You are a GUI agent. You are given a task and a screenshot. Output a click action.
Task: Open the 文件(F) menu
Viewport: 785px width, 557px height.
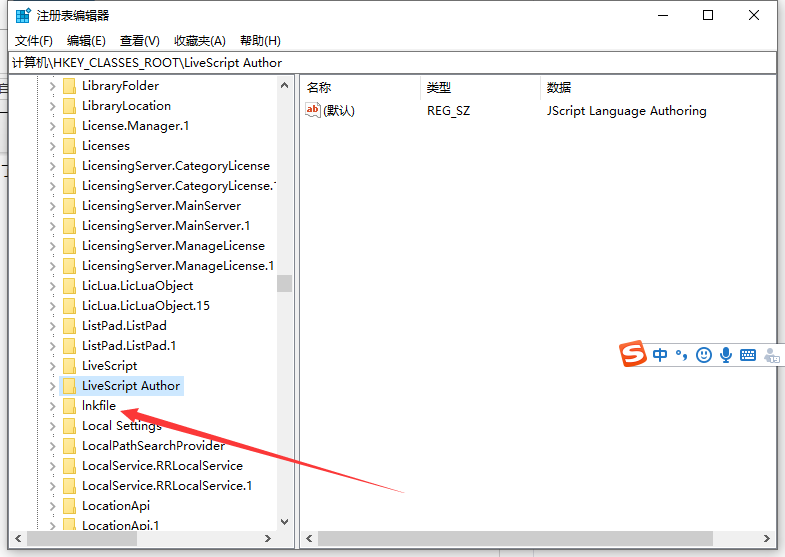pyautogui.click(x=34, y=40)
